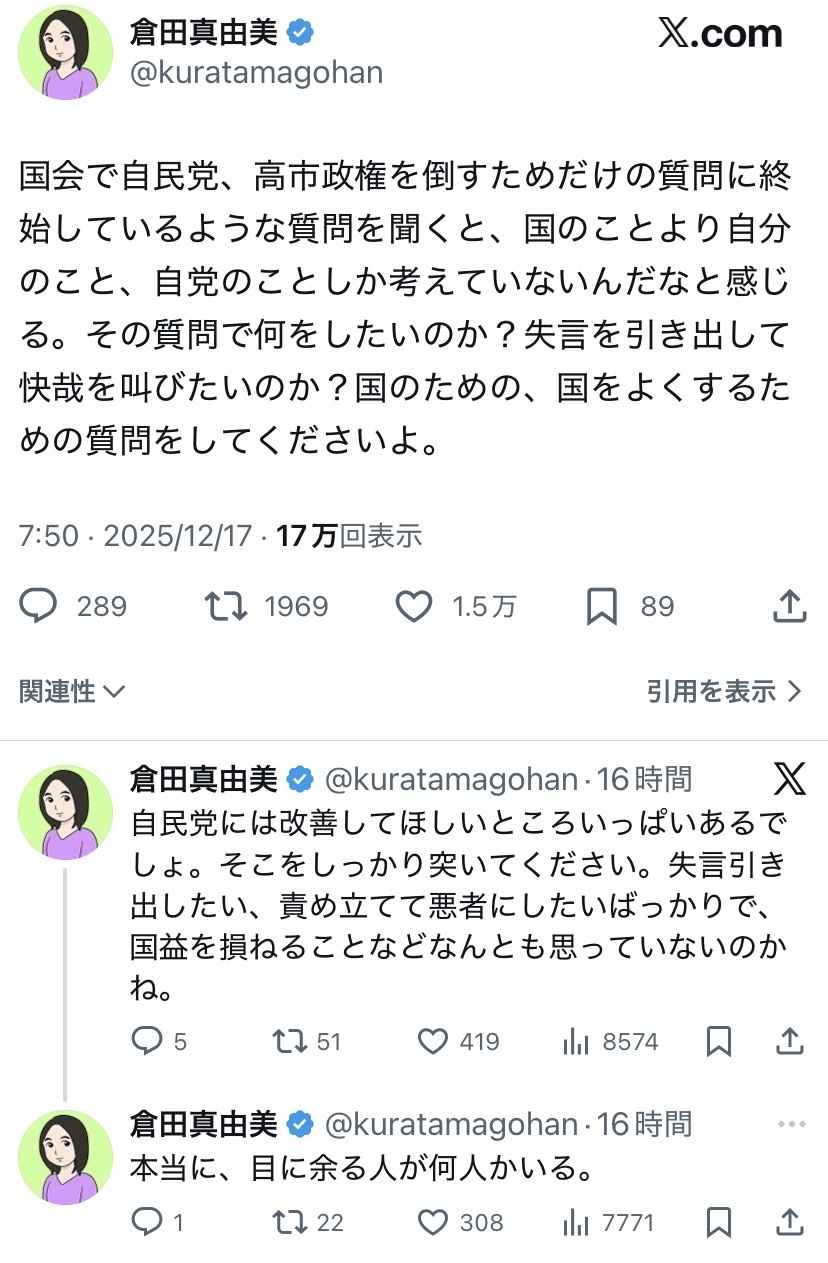
Task: Click the X logo on the second post
Action: click(790, 778)
